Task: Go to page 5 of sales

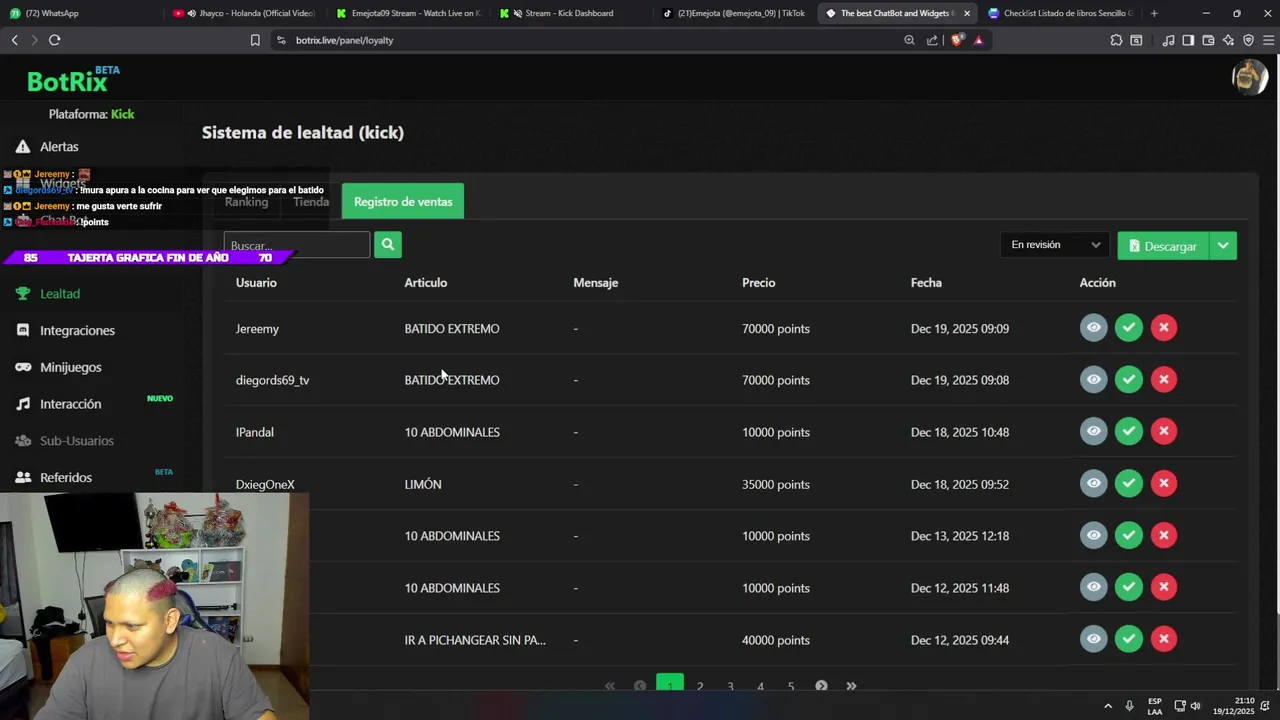Action: pos(791,686)
